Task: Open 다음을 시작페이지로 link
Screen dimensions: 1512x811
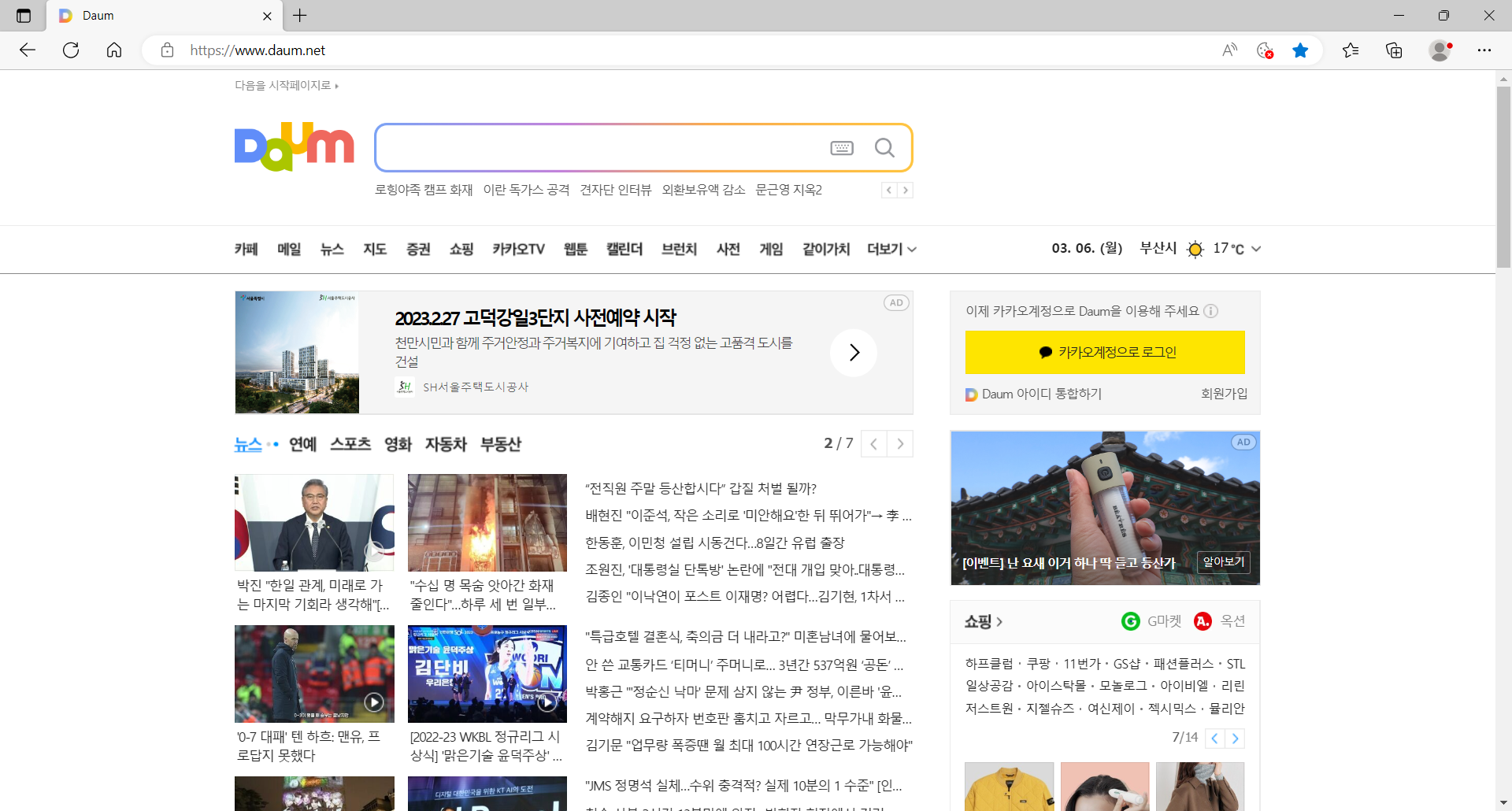Action: pyautogui.click(x=287, y=85)
